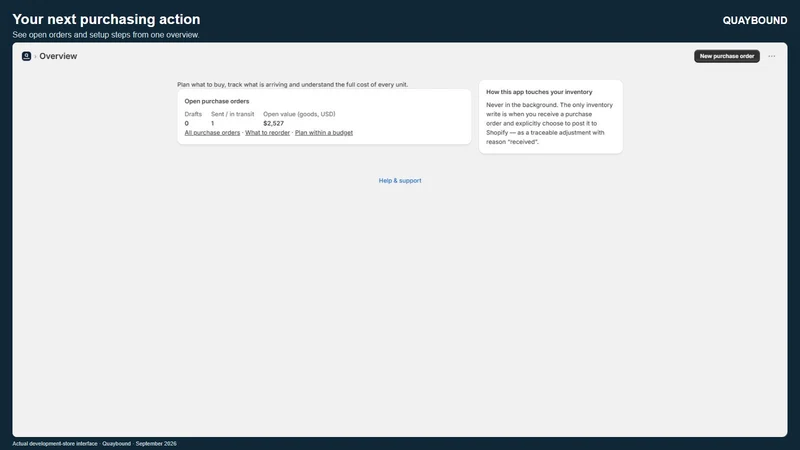Screen dimensions: 800x450
Task: Click the Drafts label
Action: (193, 114)
